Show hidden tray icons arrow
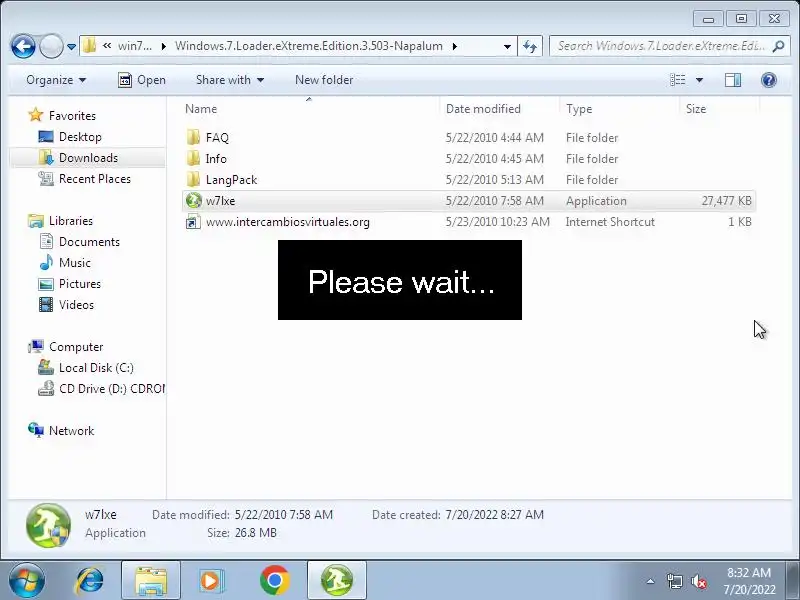800x600 pixels. (x=651, y=581)
